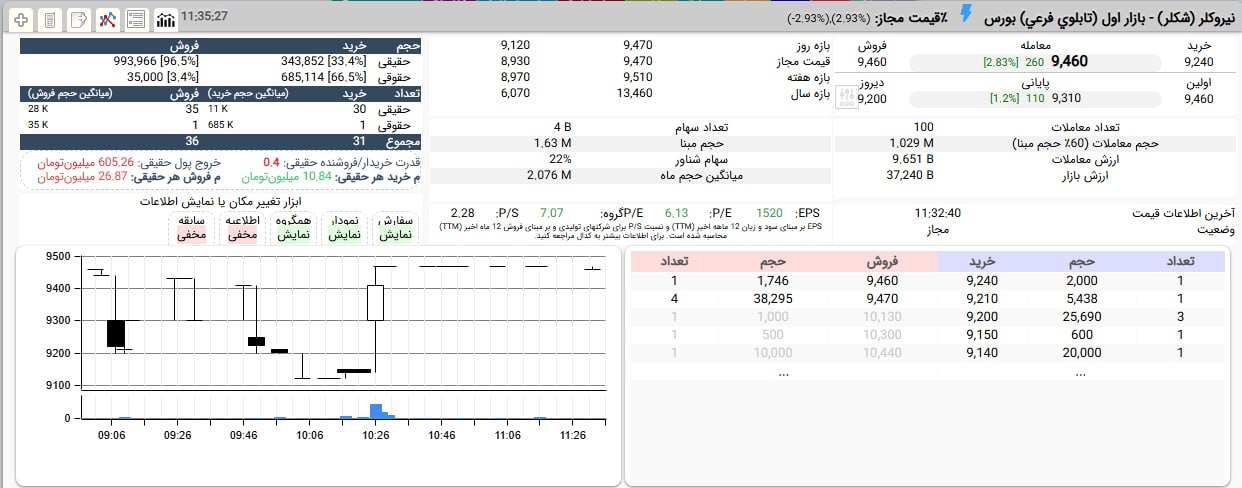Click the P/E value 6.13
The height and width of the screenshot is (488, 1242).
point(677,213)
